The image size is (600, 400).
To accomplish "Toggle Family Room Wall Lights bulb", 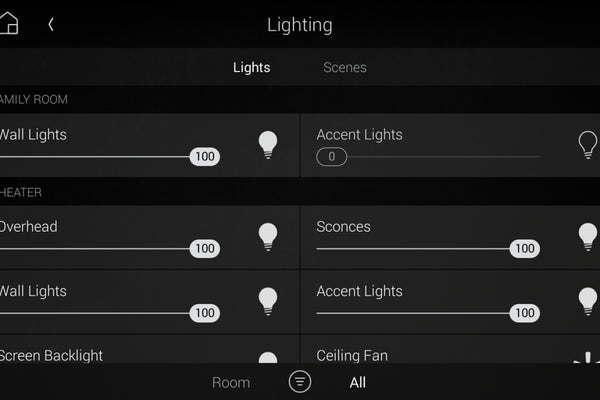I will (268, 145).
